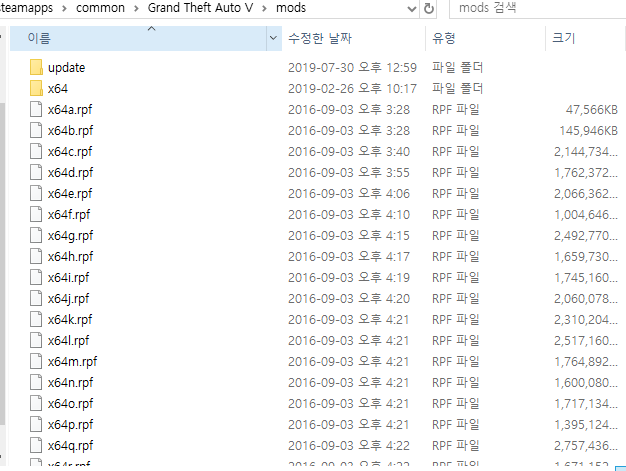This screenshot has height=471, width=626.
Task: Open the address bar history dropdown
Action: pos(412,8)
